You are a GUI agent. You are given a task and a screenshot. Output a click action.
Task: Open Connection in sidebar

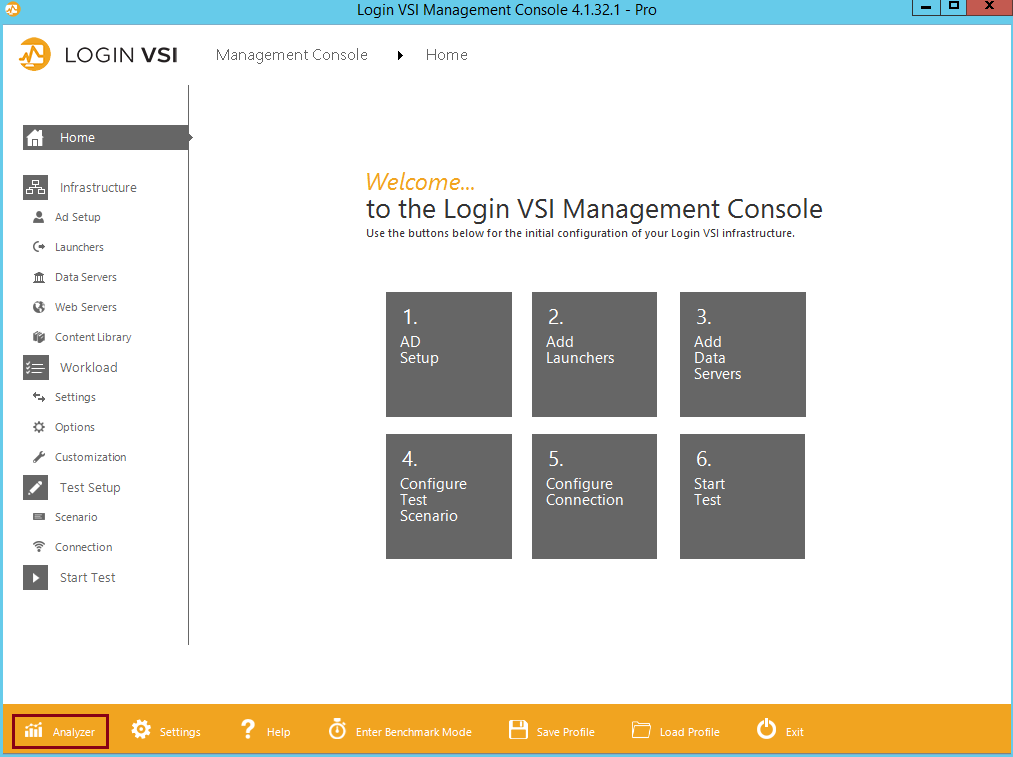(83, 546)
